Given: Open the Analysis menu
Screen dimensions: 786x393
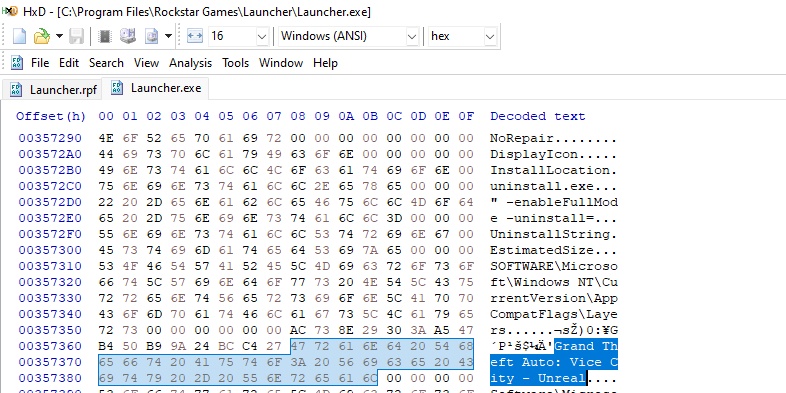Looking at the screenshot, I should pyautogui.click(x=190, y=63).
